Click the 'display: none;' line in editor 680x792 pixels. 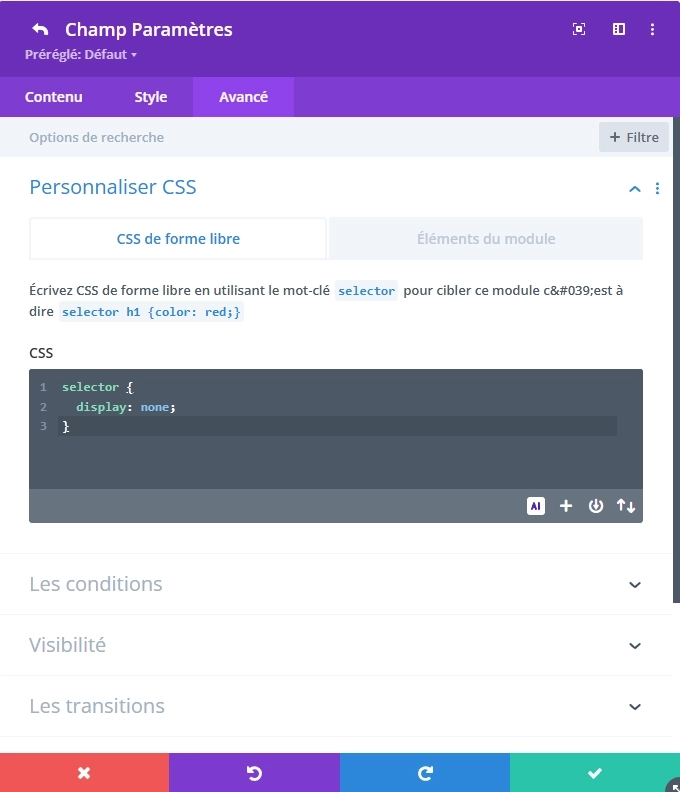126,407
